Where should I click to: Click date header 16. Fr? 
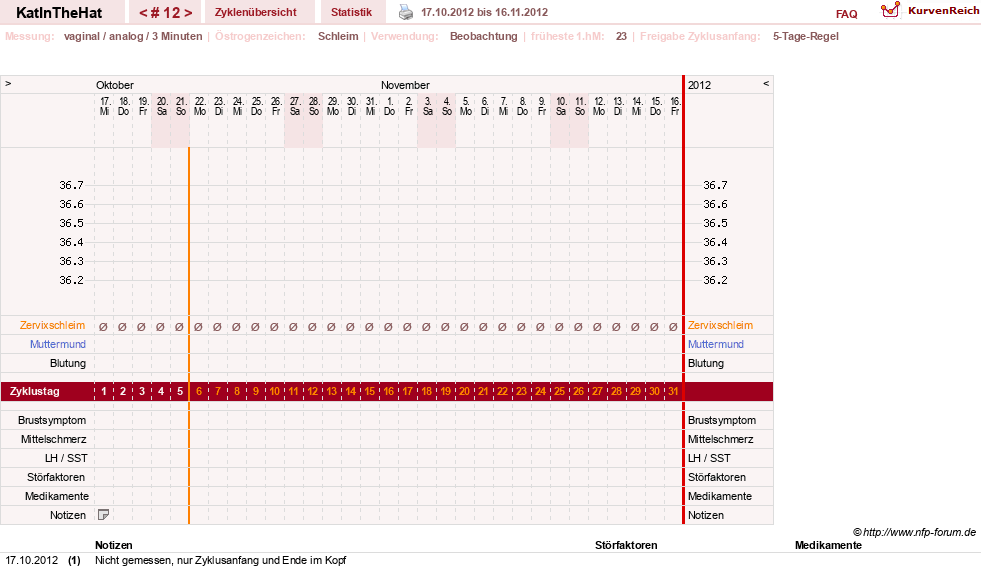(x=674, y=106)
